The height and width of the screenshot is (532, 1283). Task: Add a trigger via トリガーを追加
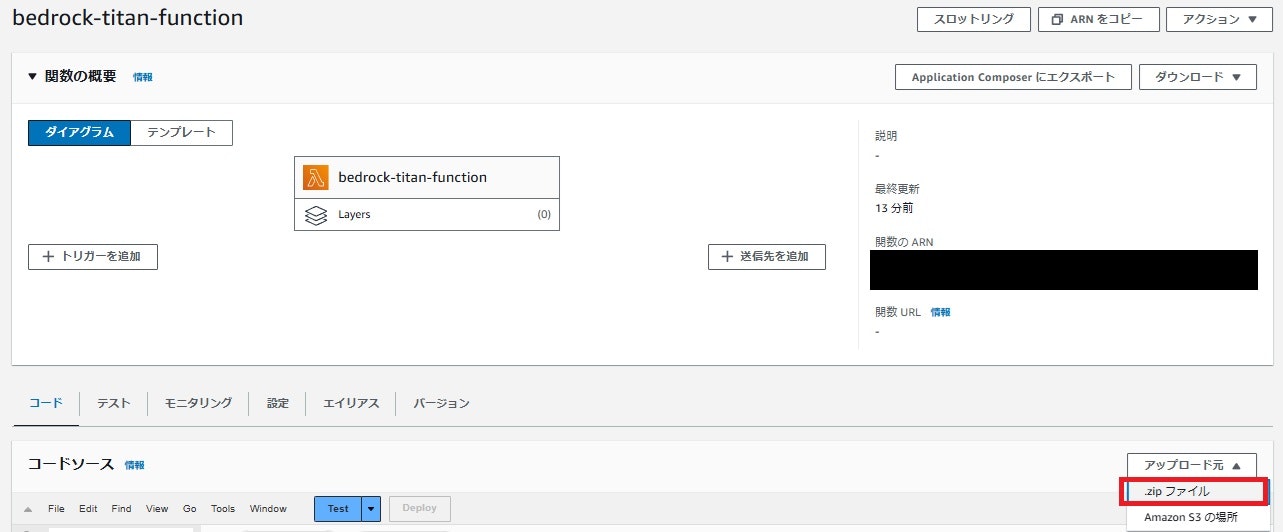click(93, 257)
